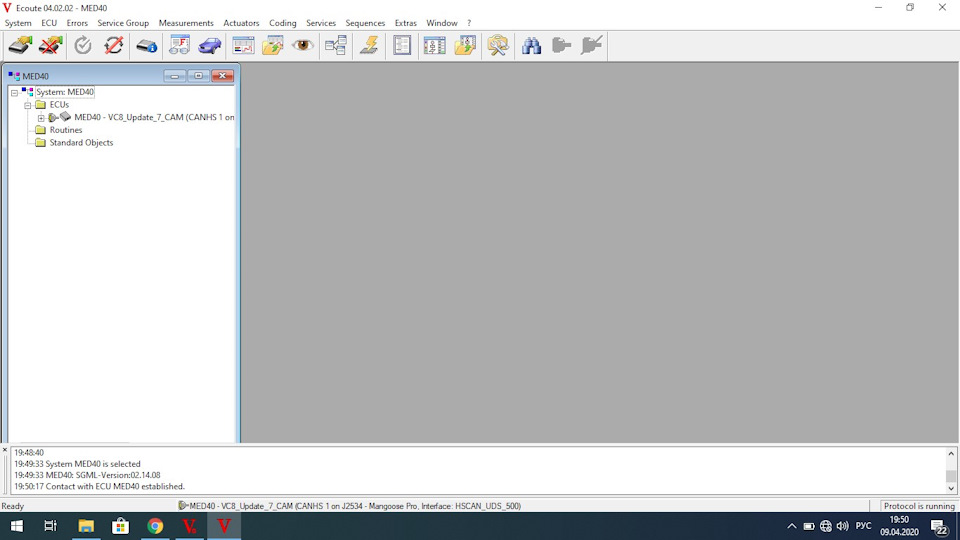Screen dimensions: 960x540
Task: Open the Actuators menu
Action: 241,23
